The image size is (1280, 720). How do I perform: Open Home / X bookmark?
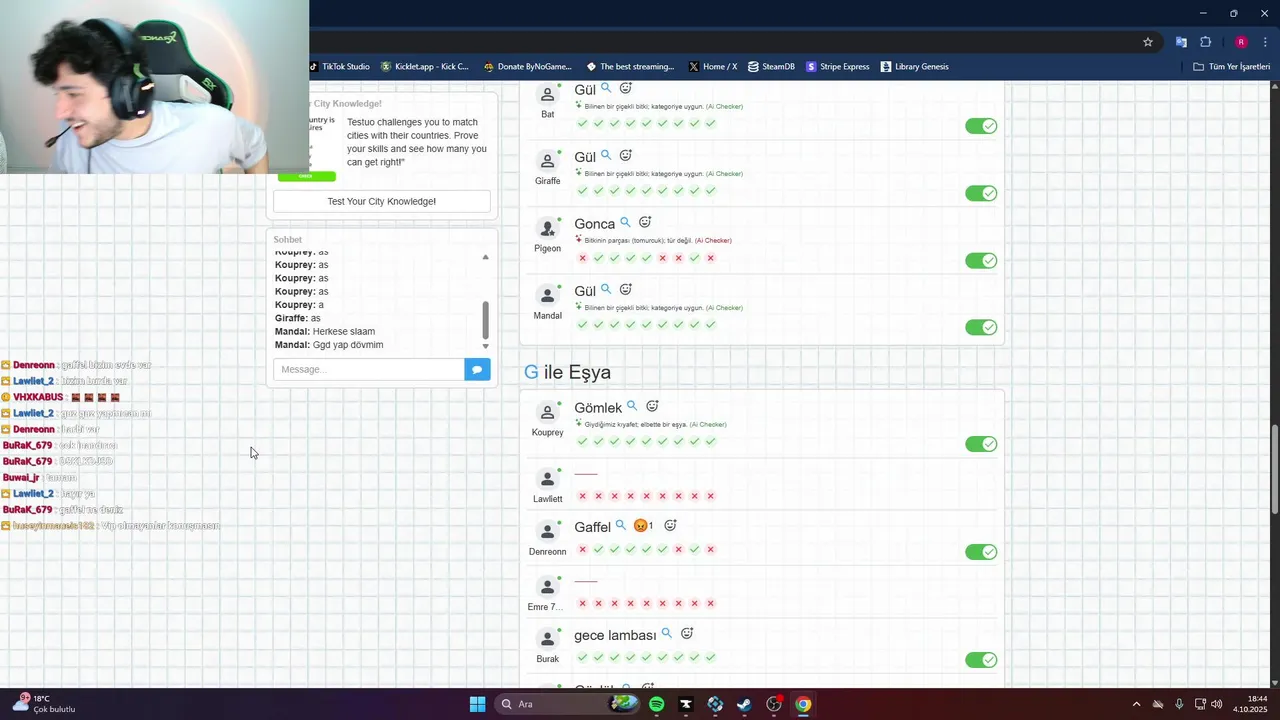point(713,67)
